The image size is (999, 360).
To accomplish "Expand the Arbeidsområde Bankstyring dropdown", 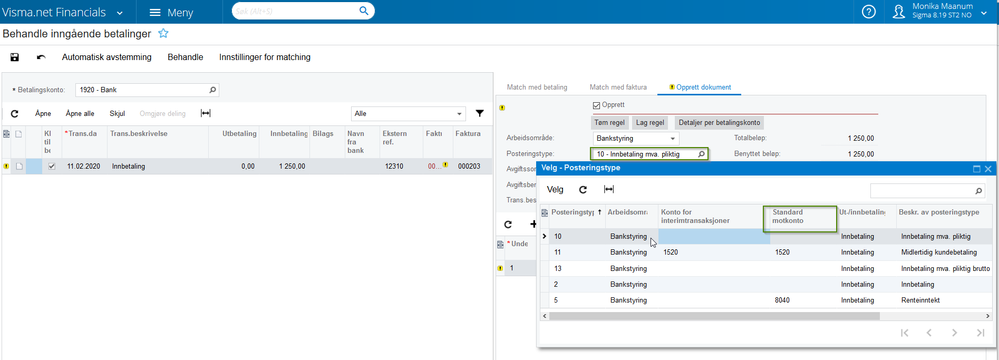I will point(636,138).
